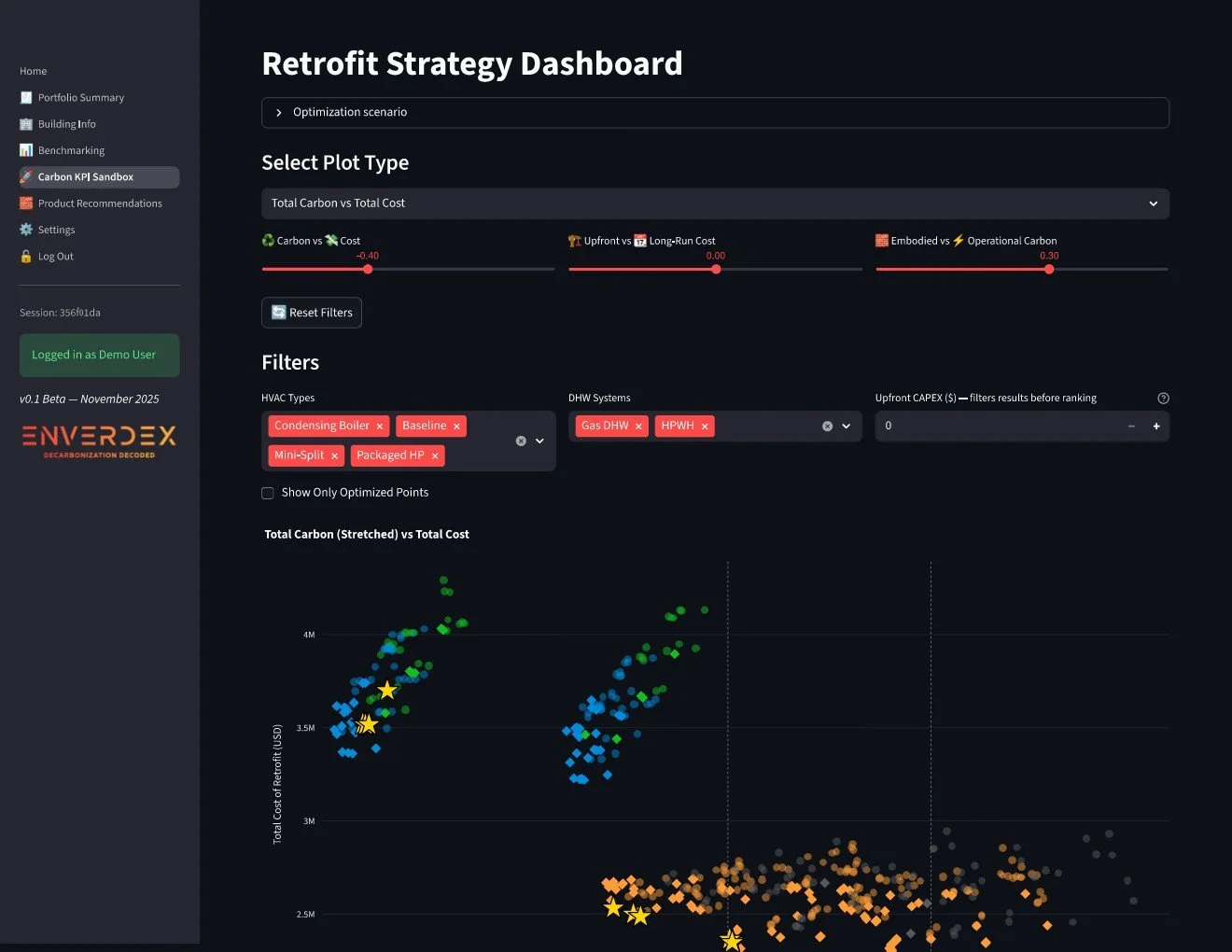The image size is (1232, 952).
Task: Click the Benchmarking bar chart icon
Action: pyautogui.click(x=25, y=150)
